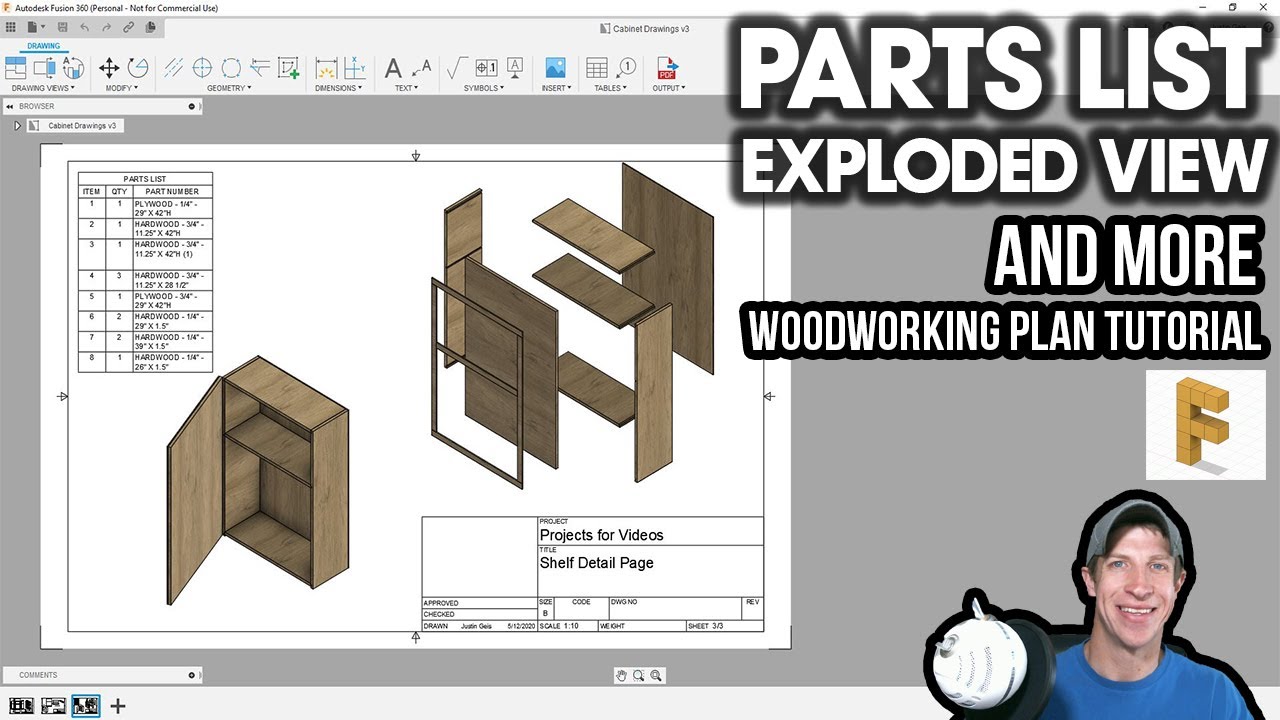Click the "HARDWOOD - 1/4" - 26" X 1.5"" cell
The image size is (1280, 720).
tap(172, 362)
